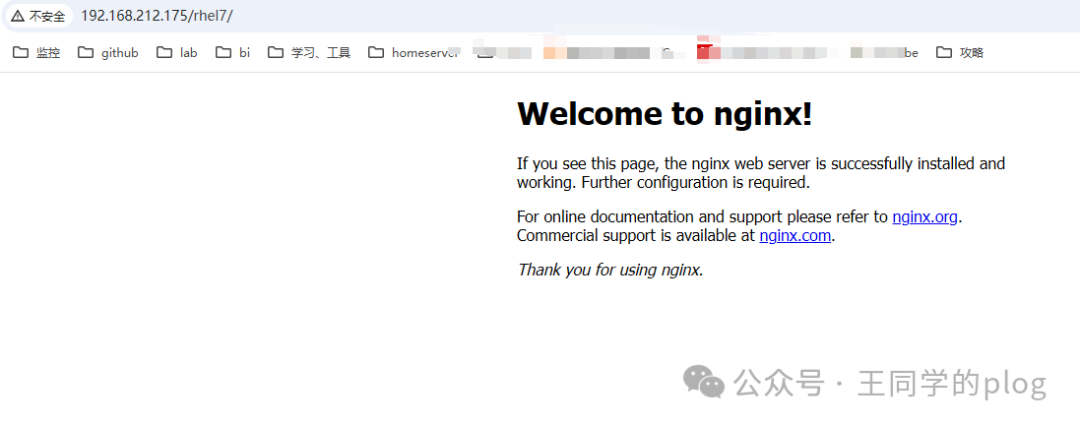The width and height of the screenshot is (1080, 426).
Task: Follow the nginx.org link
Action: (x=924, y=217)
